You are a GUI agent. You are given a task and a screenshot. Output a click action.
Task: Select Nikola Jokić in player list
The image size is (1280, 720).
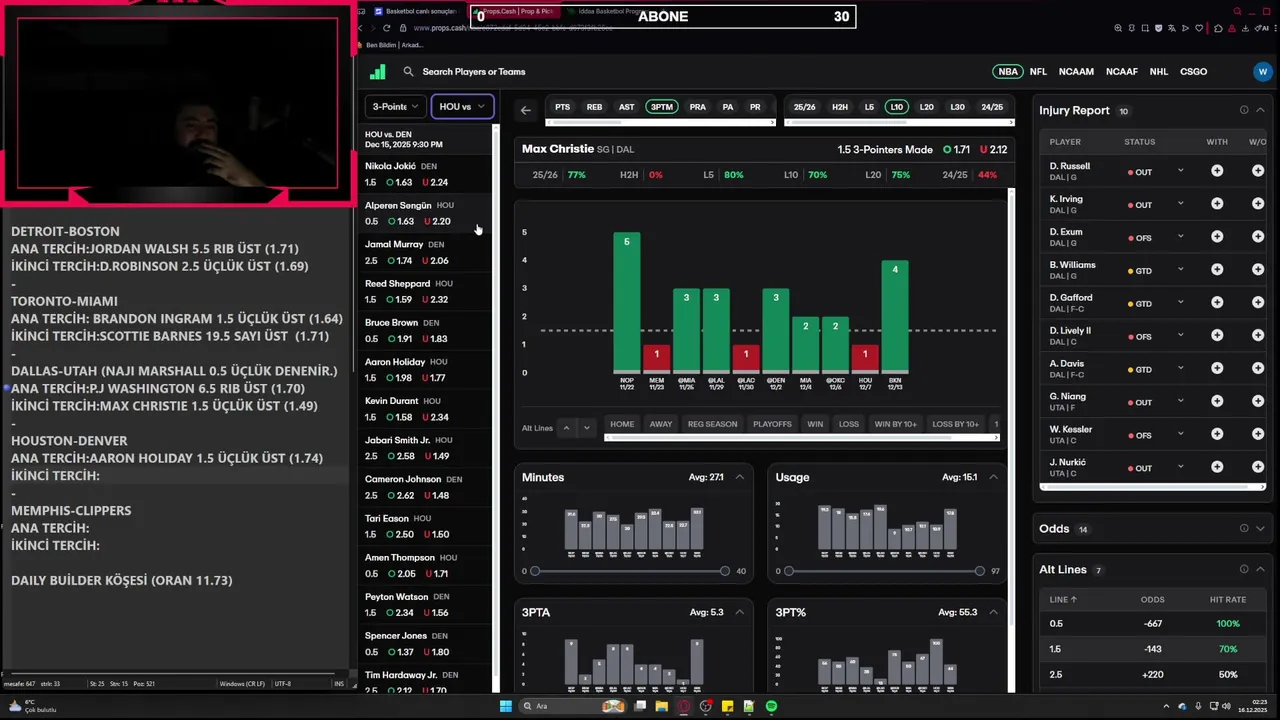427,174
